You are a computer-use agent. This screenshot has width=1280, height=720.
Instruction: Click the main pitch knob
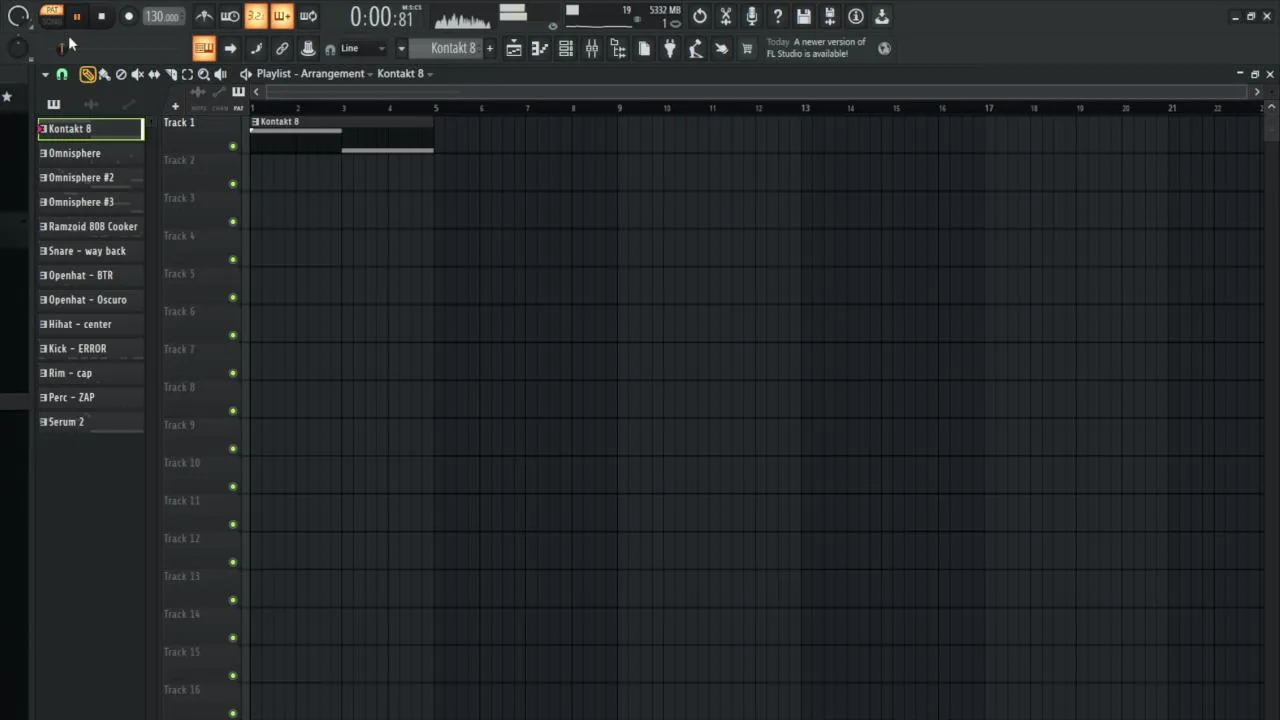click(18, 47)
